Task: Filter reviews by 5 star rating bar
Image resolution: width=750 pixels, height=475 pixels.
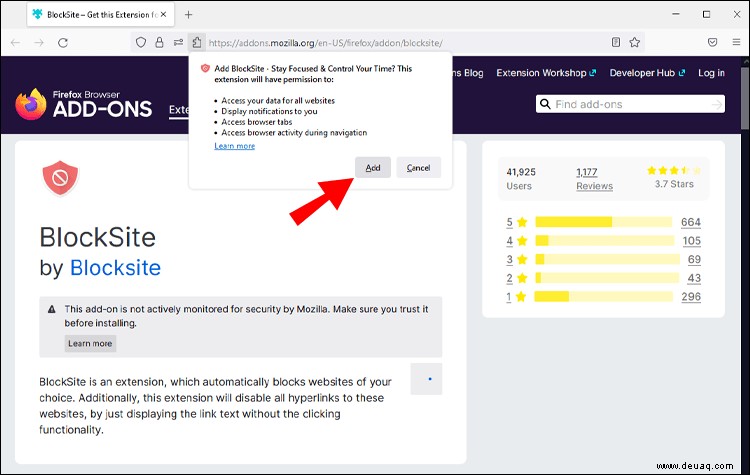Action: pyautogui.click(x=603, y=222)
